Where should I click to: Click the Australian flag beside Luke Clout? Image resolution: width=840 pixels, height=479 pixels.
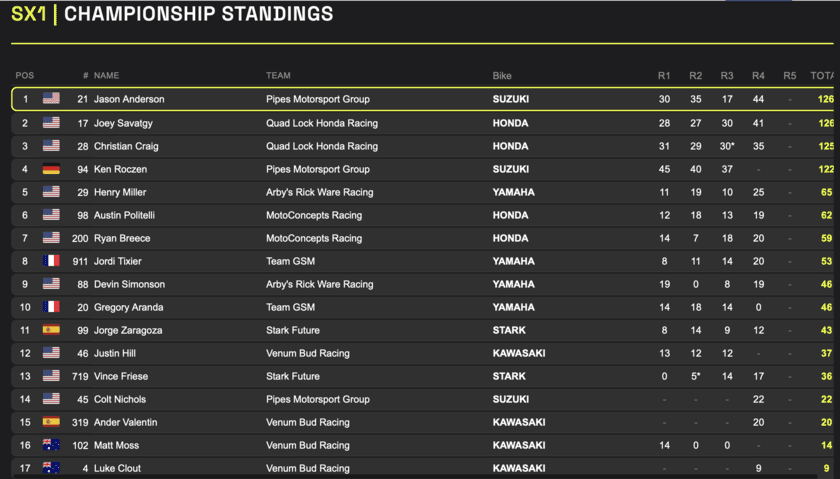[x=51, y=468]
